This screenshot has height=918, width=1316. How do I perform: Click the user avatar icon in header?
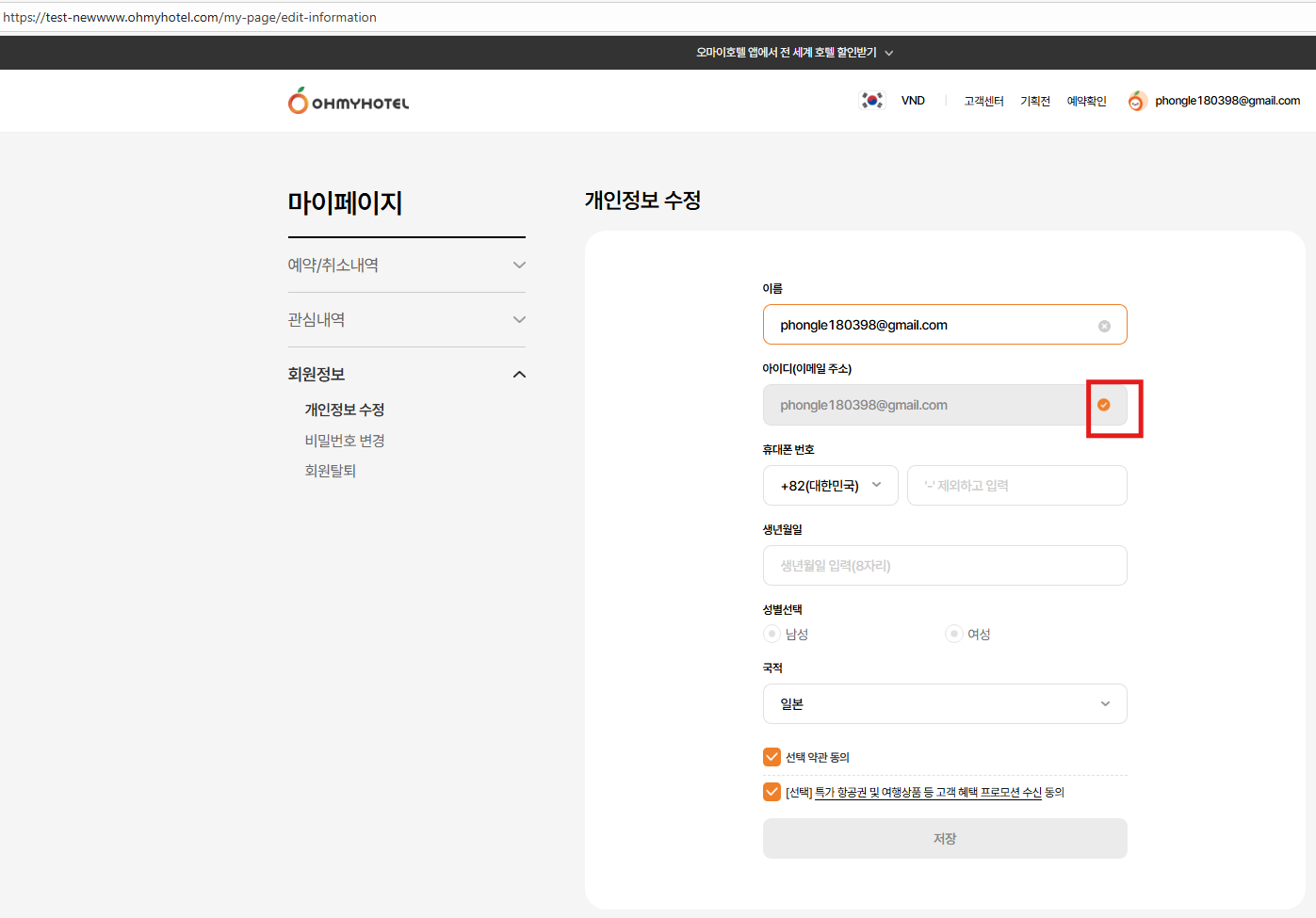pos(1136,101)
